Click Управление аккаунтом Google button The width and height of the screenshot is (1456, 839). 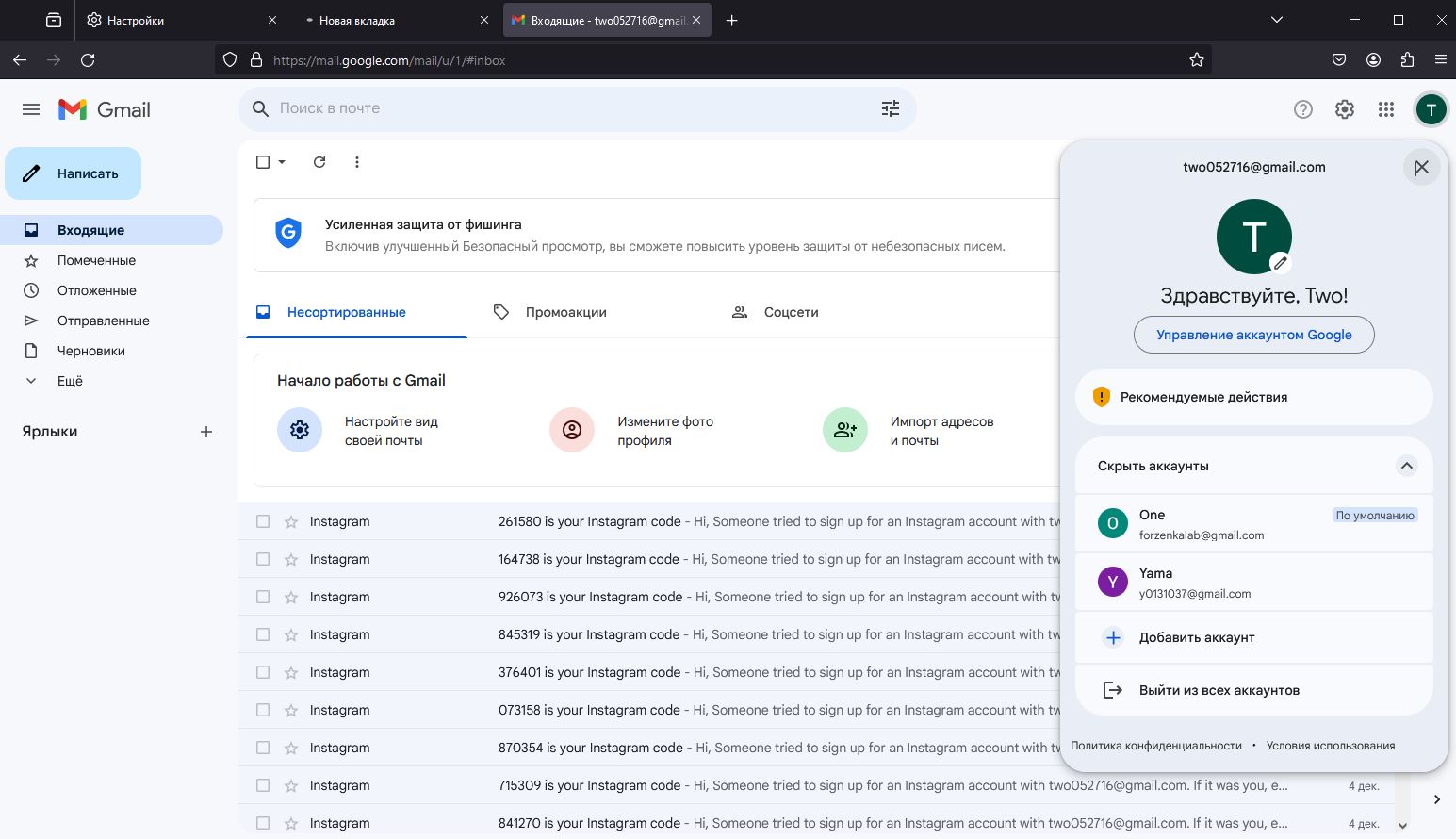point(1253,335)
